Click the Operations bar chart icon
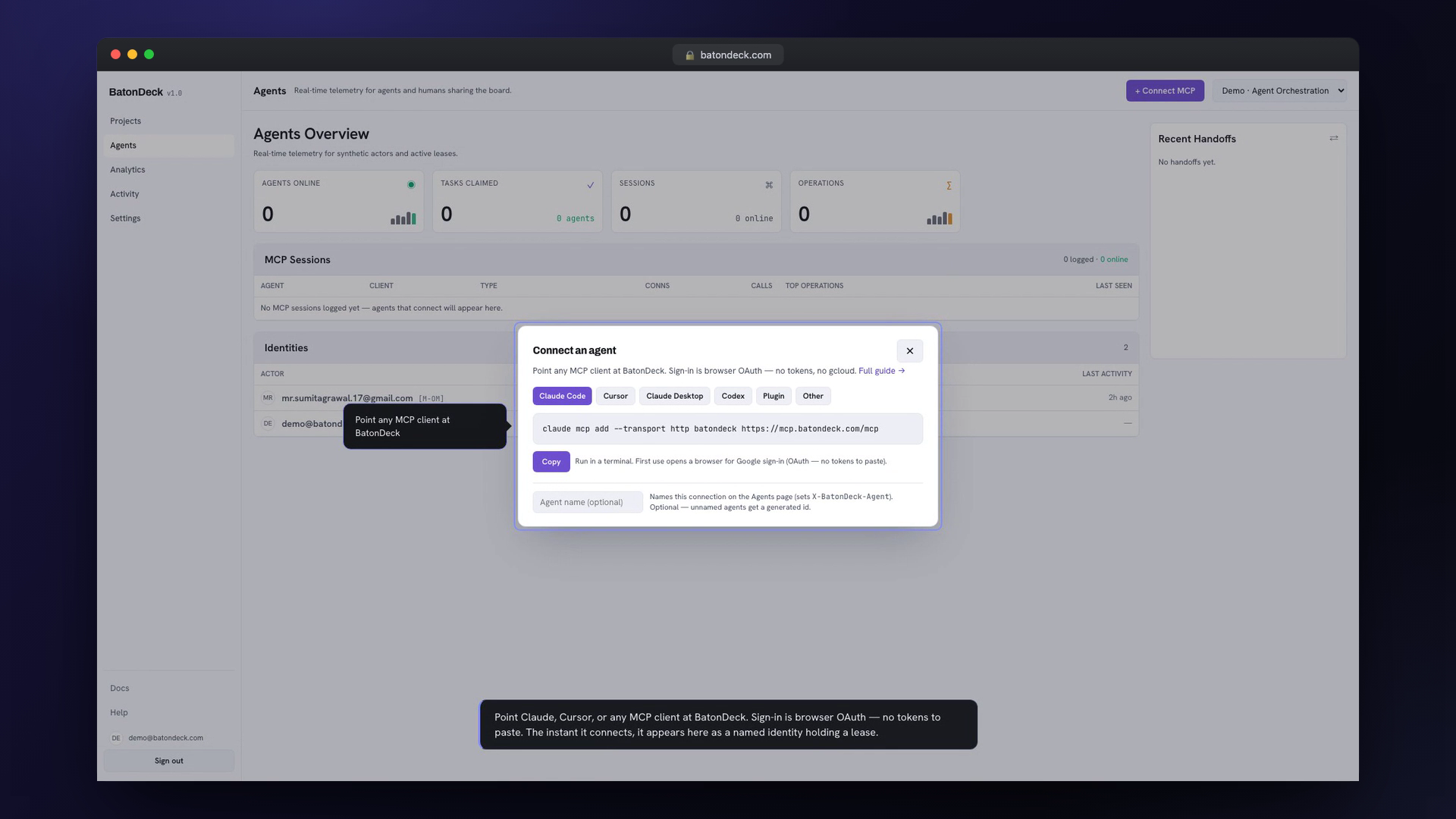Image resolution: width=1456 pixels, height=819 pixels. [x=940, y=218]
